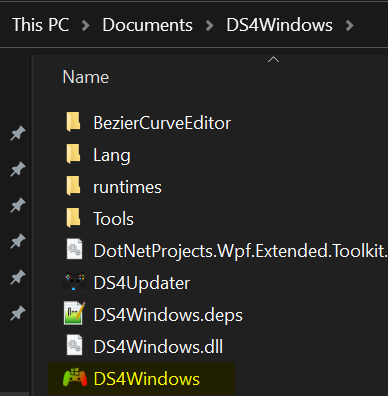Click the DS4Windows.dll gear file icon
The image size is (388, 396).
74,345
